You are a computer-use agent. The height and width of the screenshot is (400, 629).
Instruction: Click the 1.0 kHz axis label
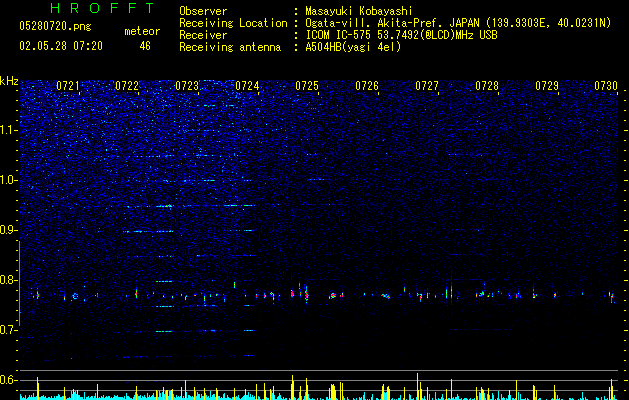click(x=9, y=180)
